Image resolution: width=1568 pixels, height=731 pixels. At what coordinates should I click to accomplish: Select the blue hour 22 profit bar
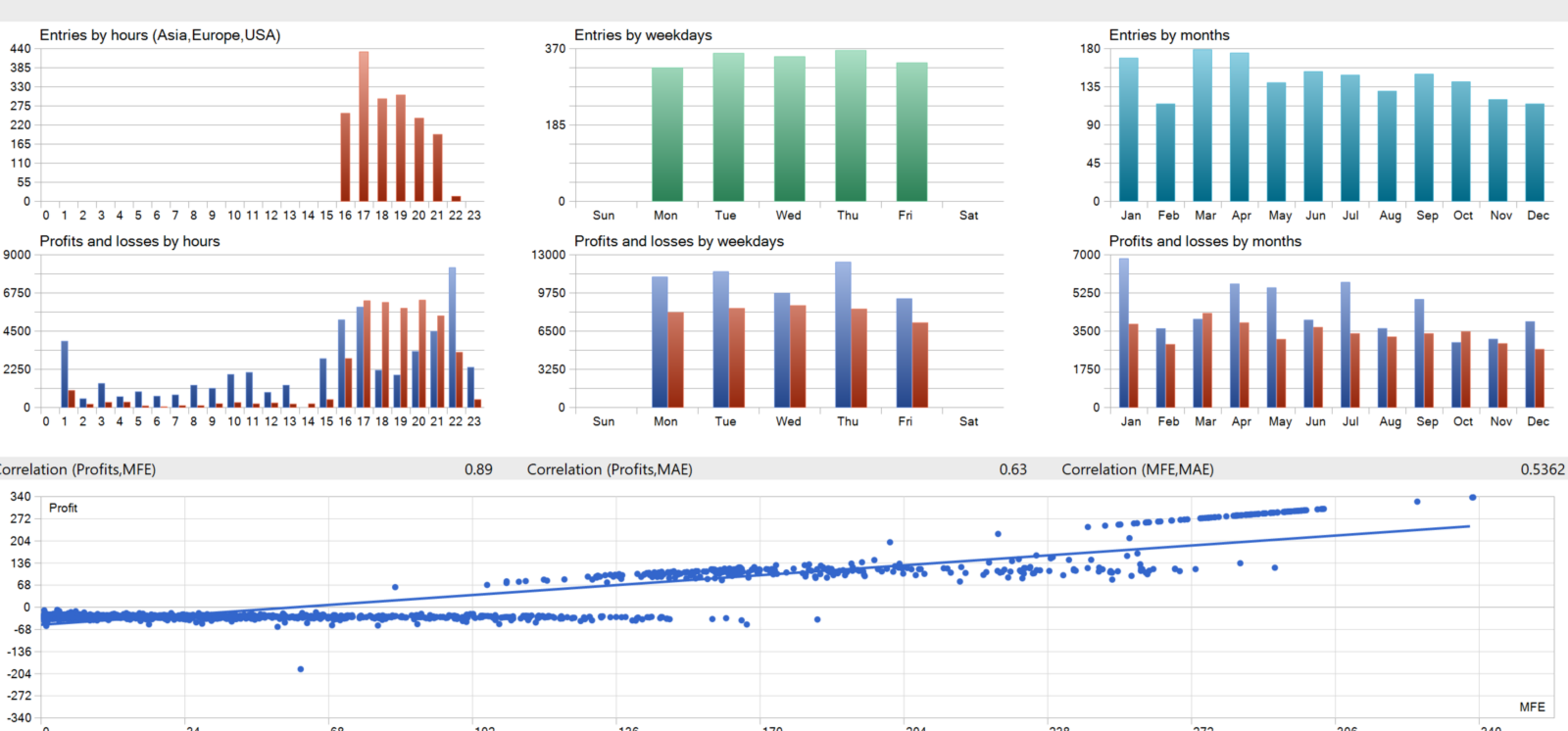453,337
